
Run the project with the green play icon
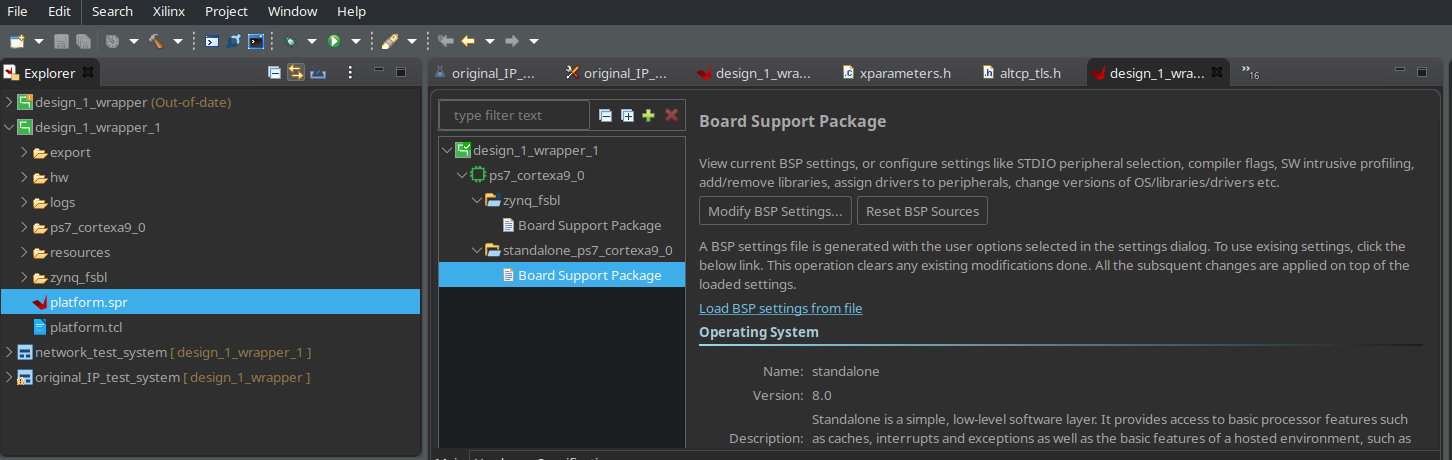click(x=334, y=41)
